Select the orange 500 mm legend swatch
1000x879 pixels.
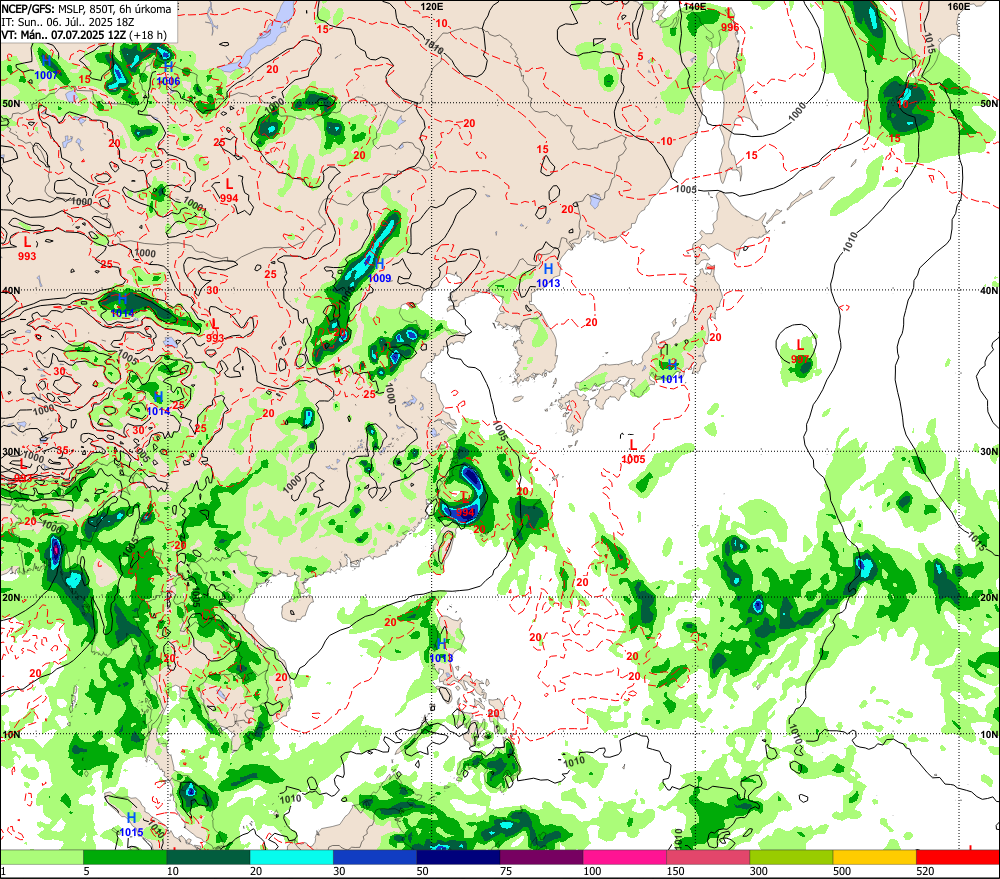click(874, 857)
